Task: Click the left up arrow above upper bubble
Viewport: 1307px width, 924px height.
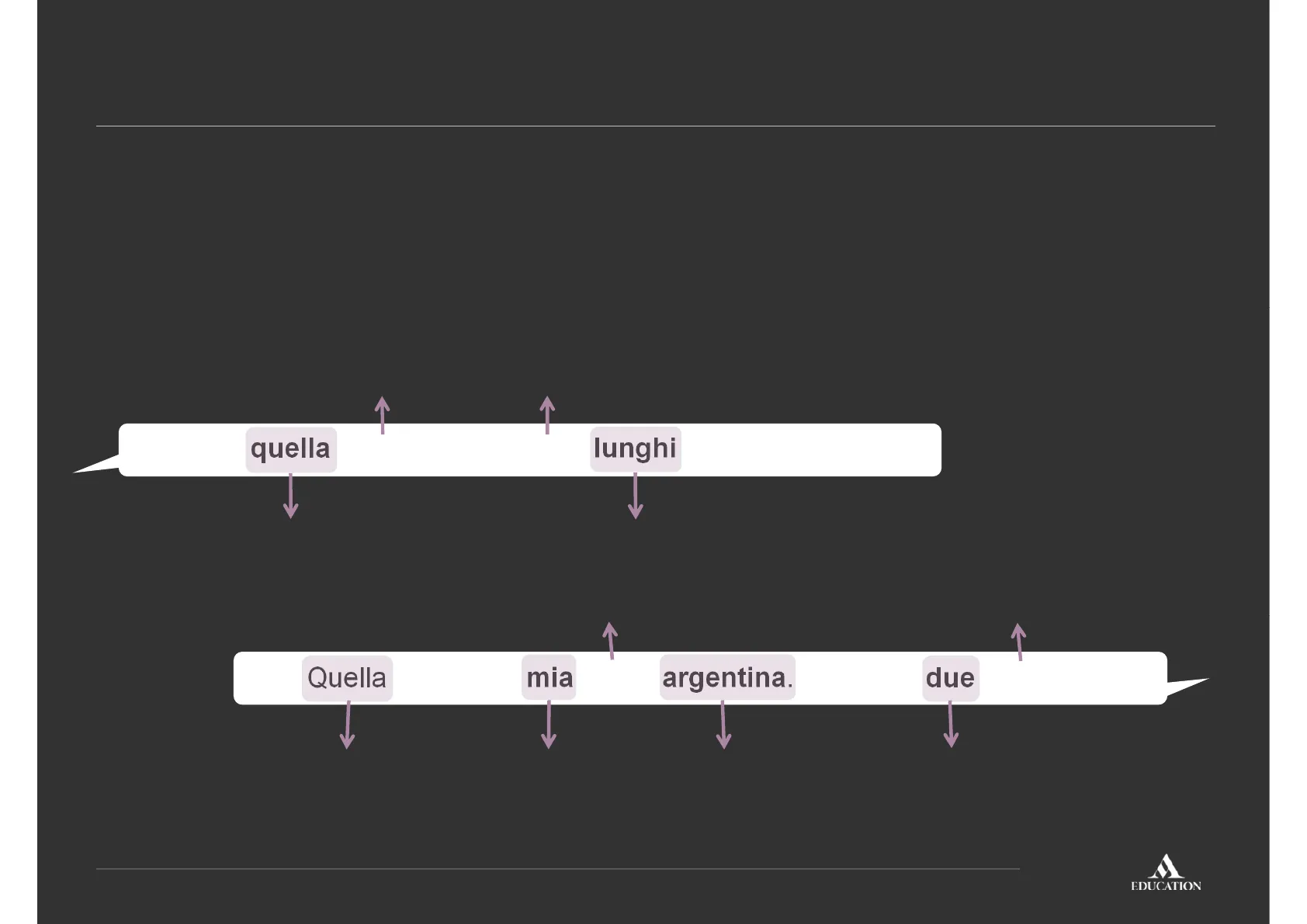Action: click(382, 414)
